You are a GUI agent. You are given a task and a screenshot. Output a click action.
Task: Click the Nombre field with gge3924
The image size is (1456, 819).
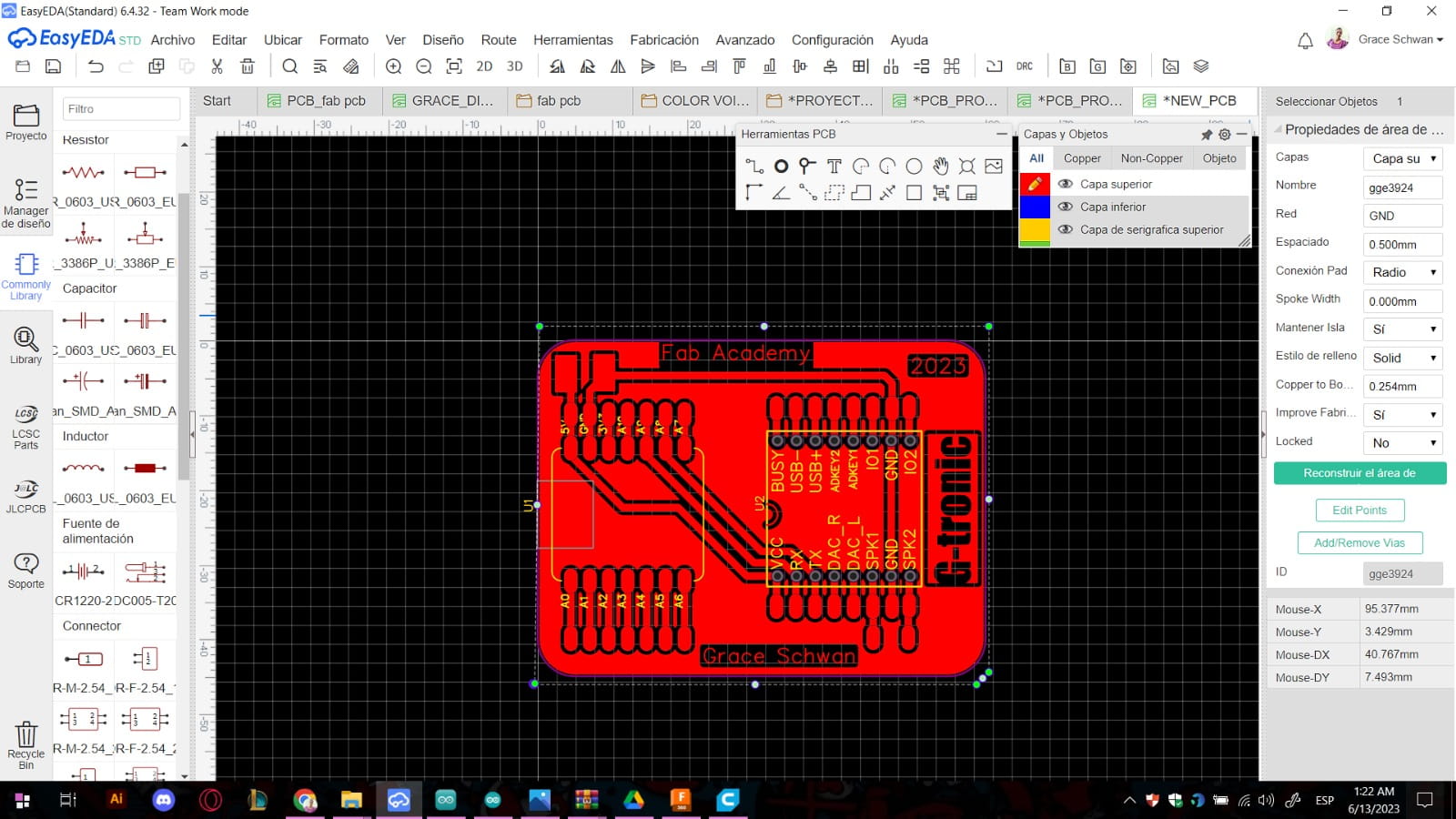pos(1402,187)
